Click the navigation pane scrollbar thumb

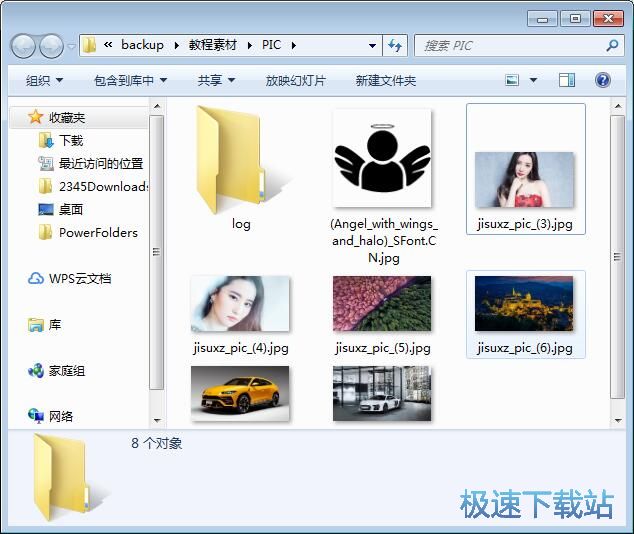point(157,253)
